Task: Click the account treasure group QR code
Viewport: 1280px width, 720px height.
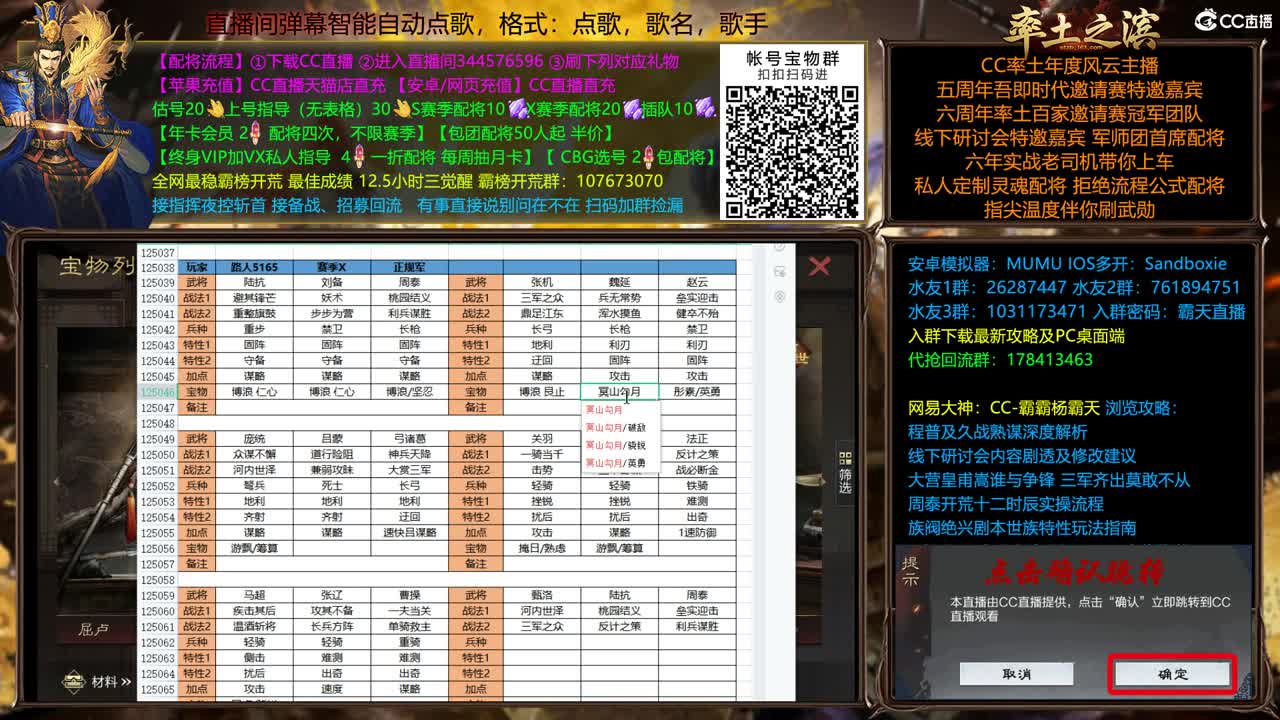Action: (x=791, y=151)
